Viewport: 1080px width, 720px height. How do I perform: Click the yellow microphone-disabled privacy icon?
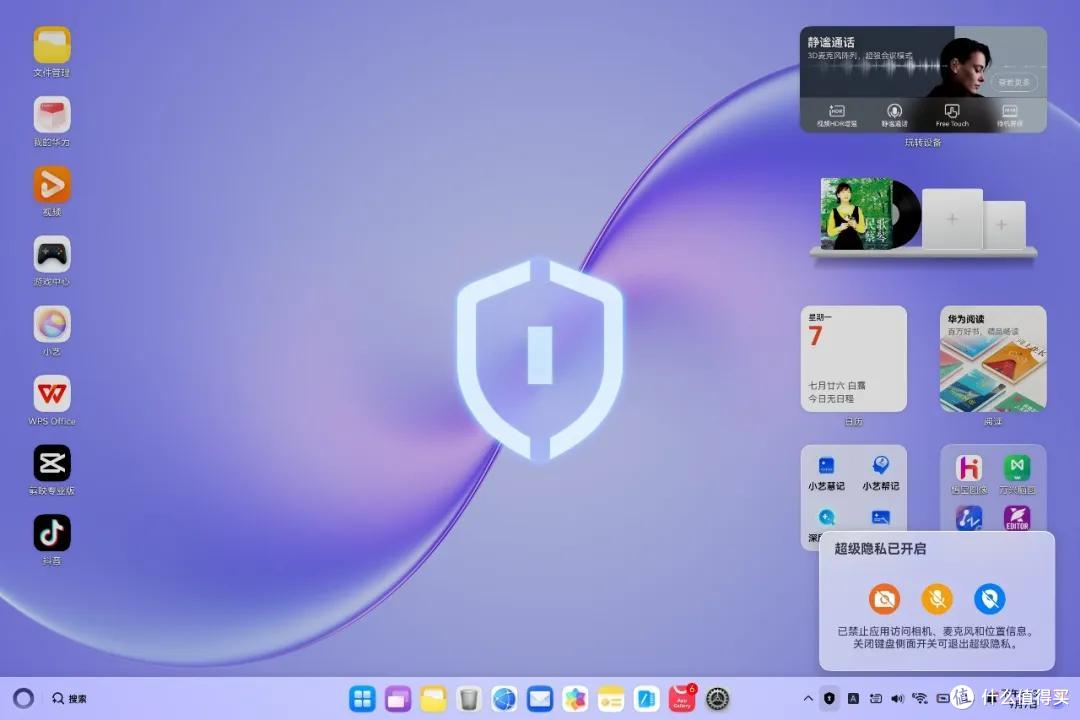pos(937,599)
